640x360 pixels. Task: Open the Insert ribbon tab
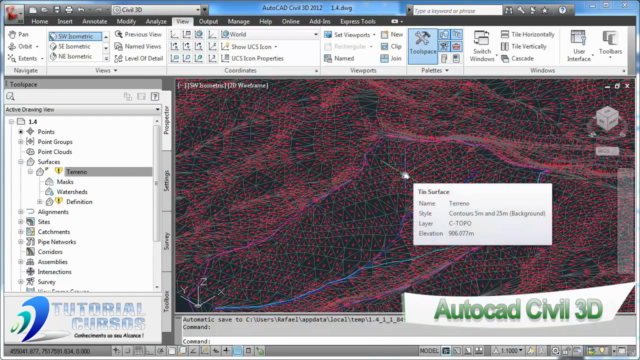(x=65, y=21)
